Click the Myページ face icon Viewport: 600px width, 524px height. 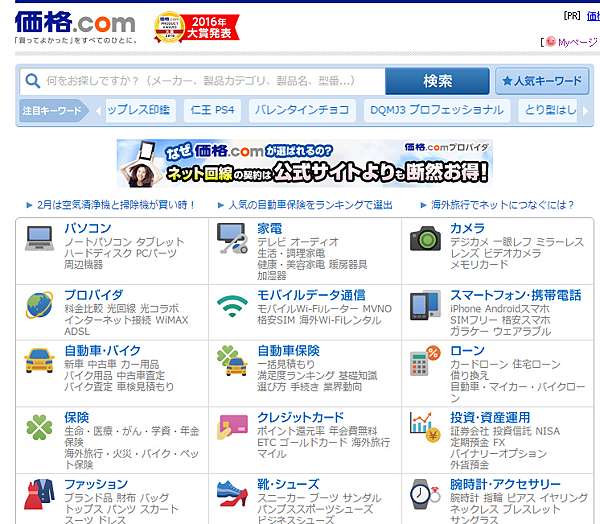pos(551,41)
